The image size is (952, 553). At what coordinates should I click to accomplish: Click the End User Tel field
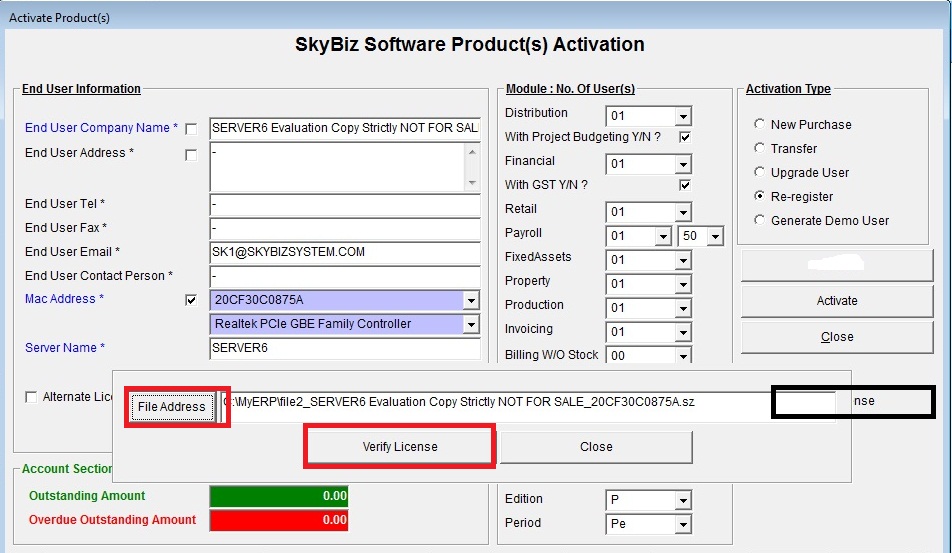(x=345, y=205)
